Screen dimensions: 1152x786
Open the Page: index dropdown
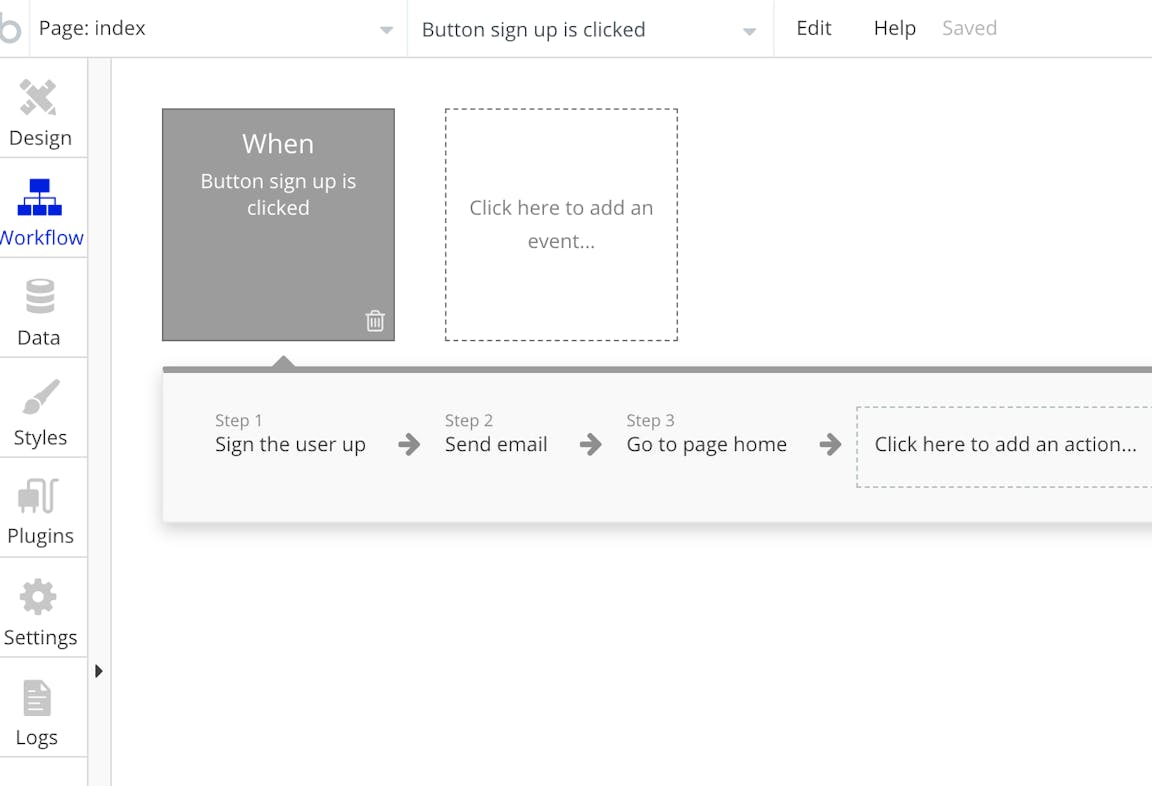(386, 30)
